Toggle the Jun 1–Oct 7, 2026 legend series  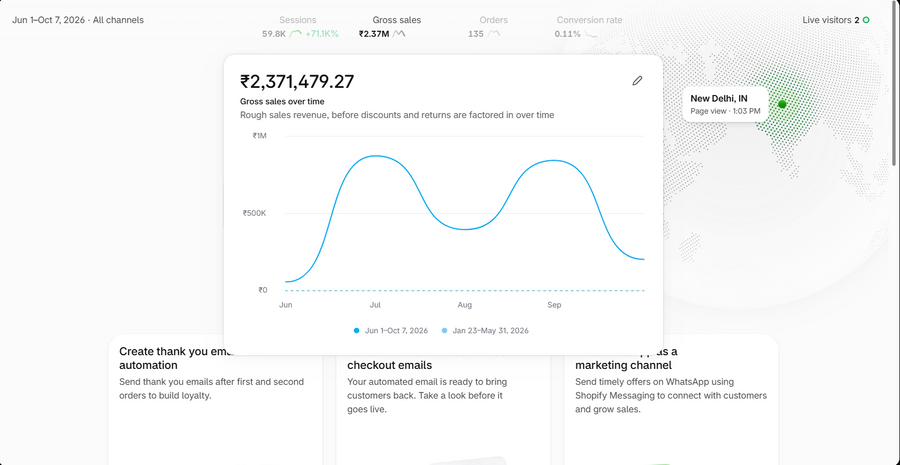tap(391, 331)
